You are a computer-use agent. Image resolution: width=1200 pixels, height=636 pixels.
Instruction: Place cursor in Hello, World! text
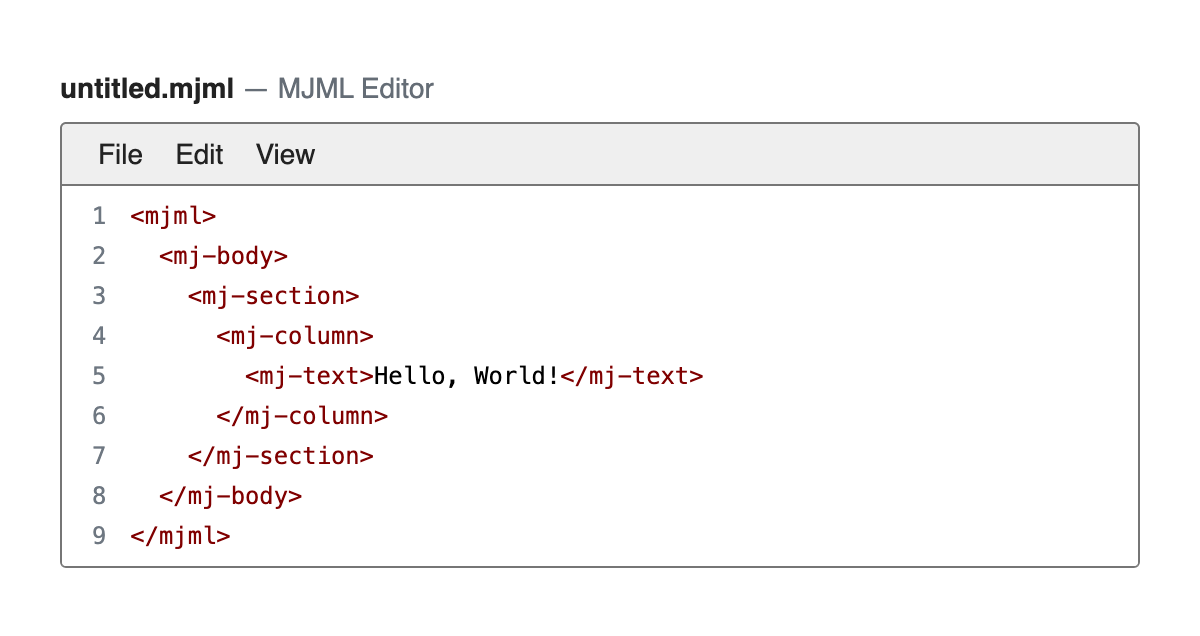point(467,376)
